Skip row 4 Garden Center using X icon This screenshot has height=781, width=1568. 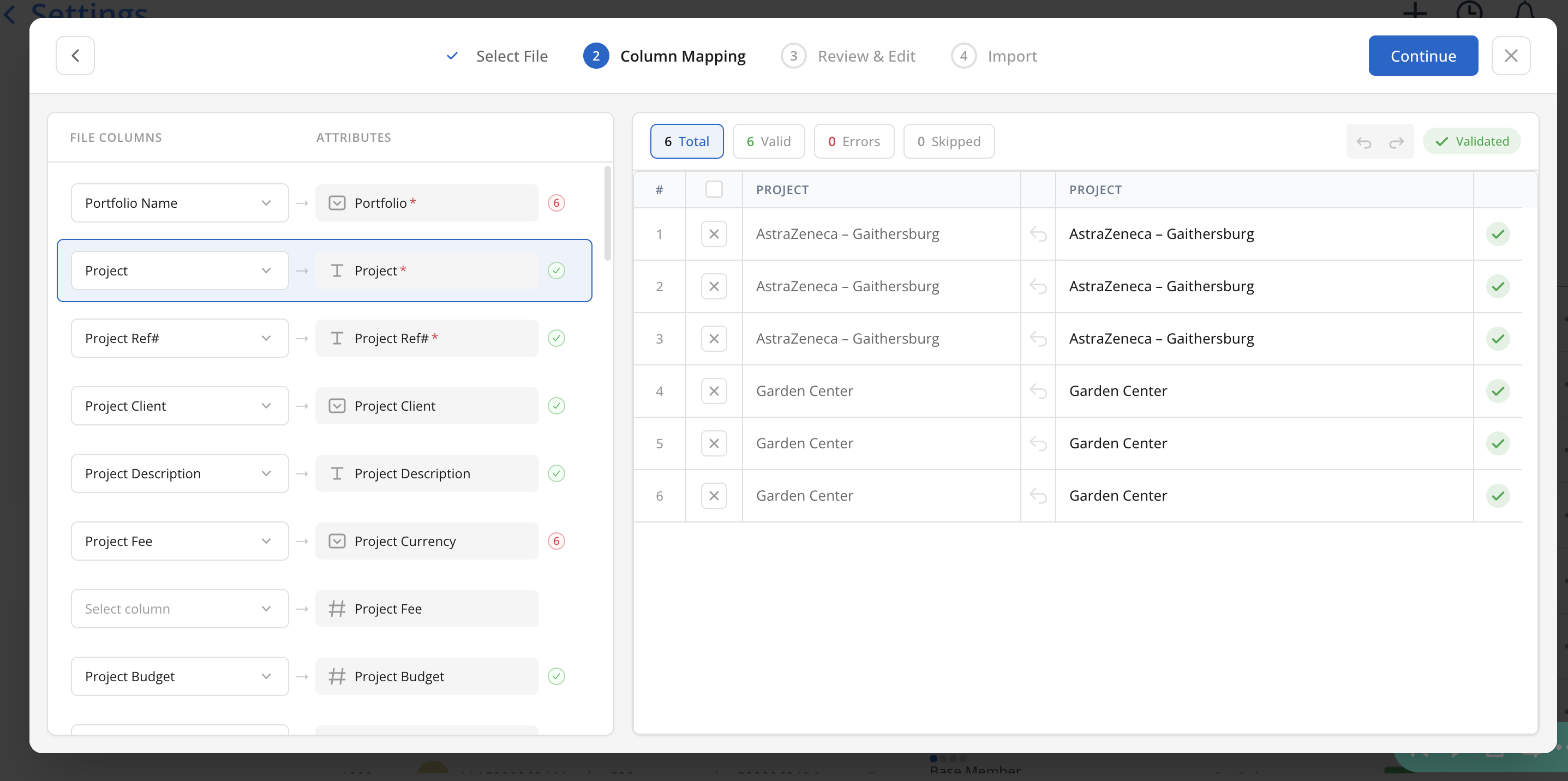pos(714,391)
